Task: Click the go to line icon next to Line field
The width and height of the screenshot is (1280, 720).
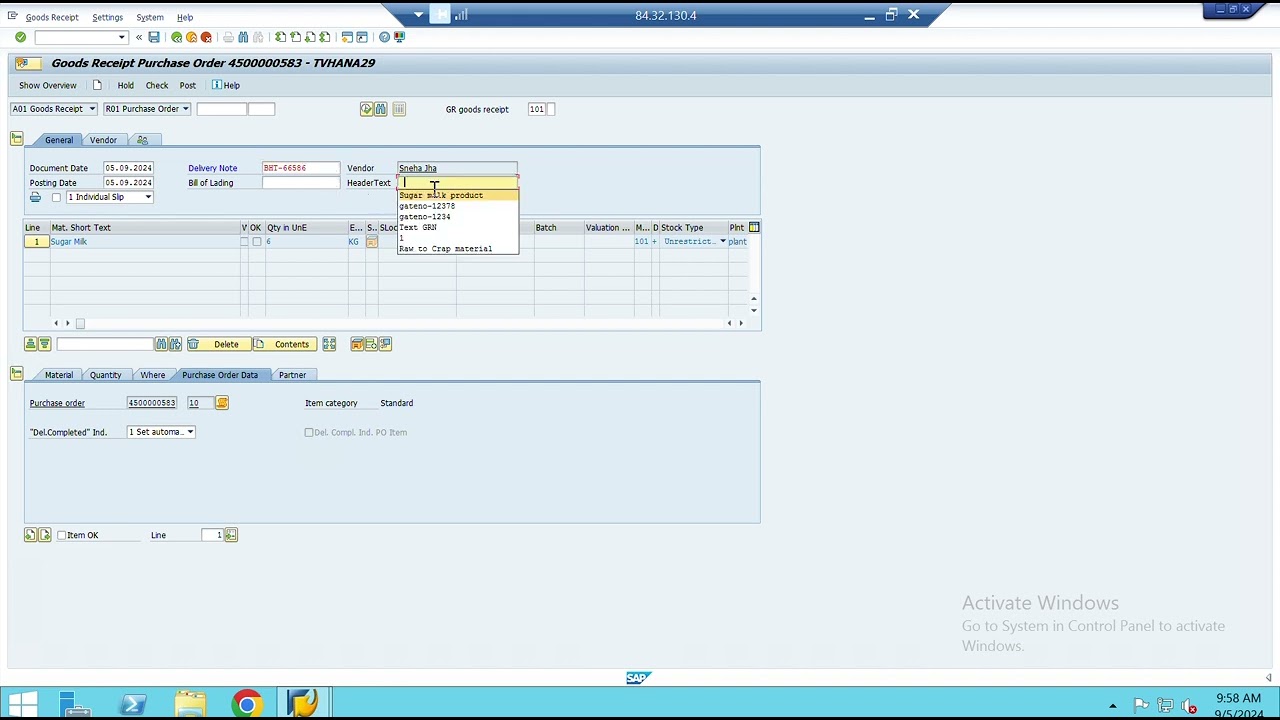Action: pyautogui.click(x=231, y=535)
